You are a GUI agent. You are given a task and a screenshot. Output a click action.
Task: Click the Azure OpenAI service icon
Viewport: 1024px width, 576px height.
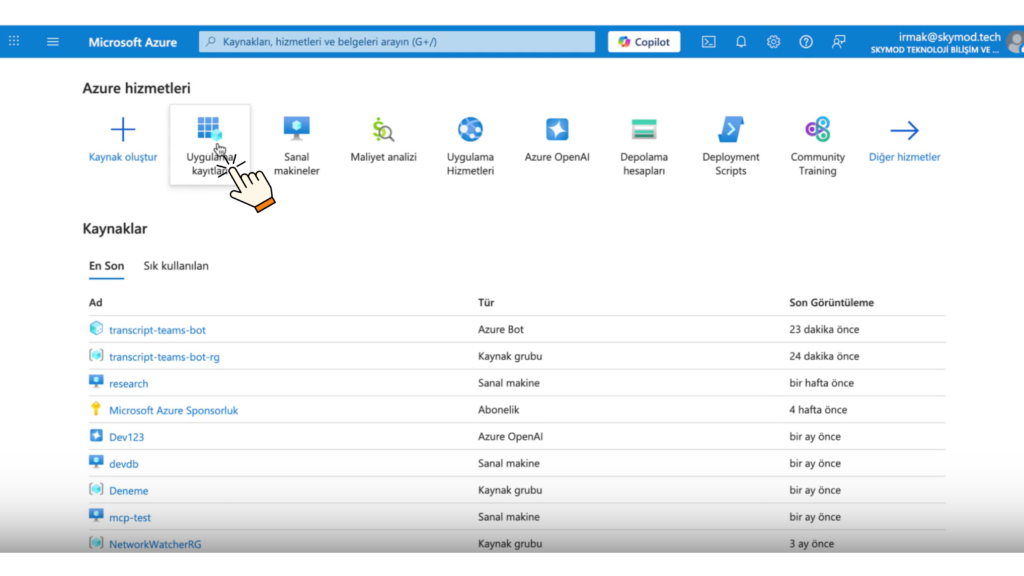556,128
